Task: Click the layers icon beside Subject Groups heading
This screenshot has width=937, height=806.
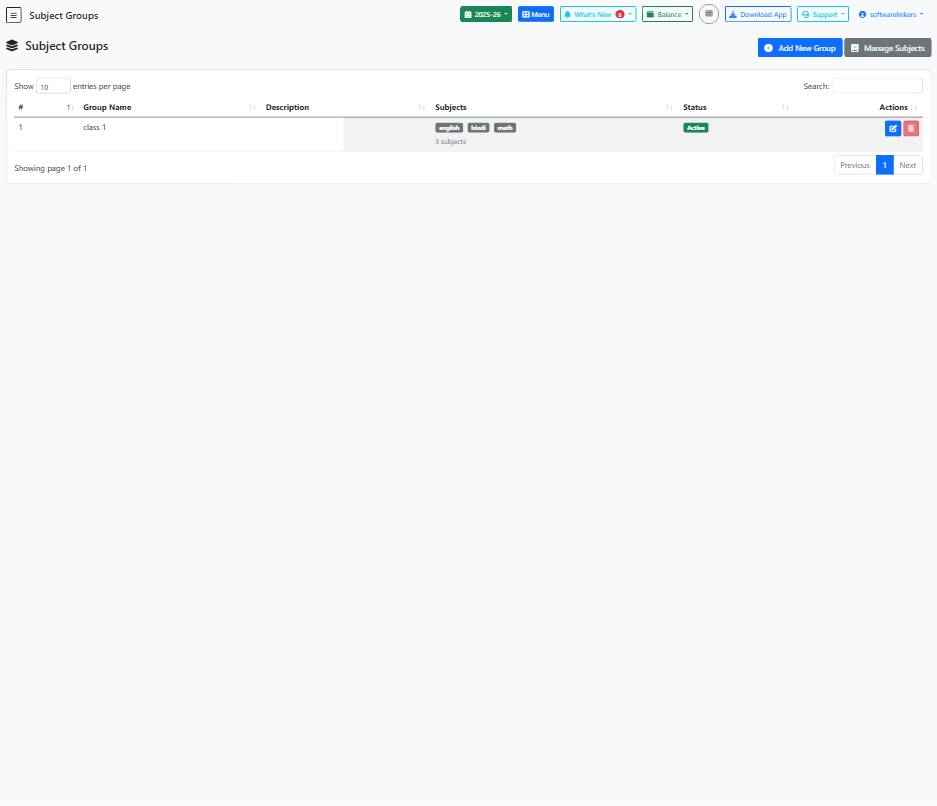Action: click(12, 45)
